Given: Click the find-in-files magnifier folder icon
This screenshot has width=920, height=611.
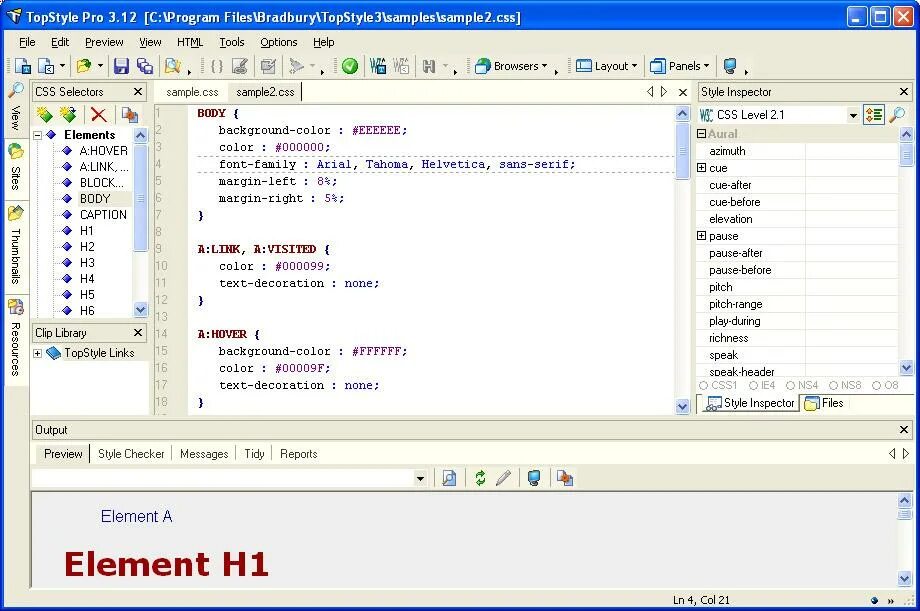Looking at the screenshot, I should tap(172, 66).
